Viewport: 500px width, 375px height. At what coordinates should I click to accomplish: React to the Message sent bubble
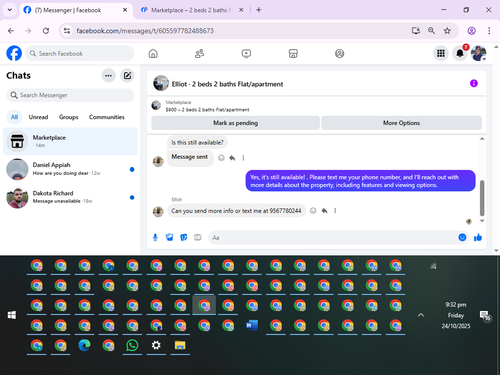tap(221, 158)
